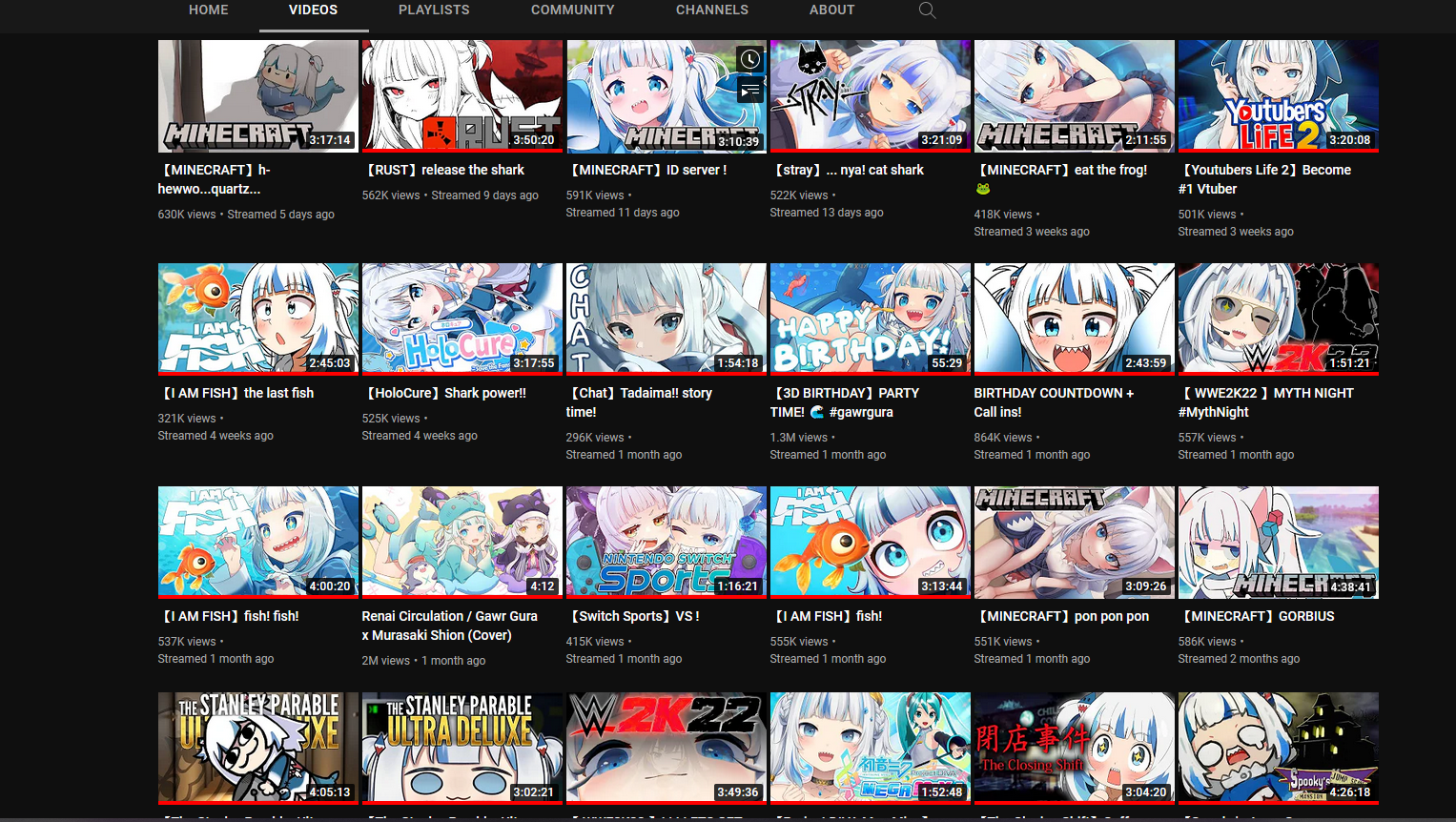Play the Nintendo Switch Sports thumbnail
This screenshot has height=822, width=1456.
click(666, 543)
